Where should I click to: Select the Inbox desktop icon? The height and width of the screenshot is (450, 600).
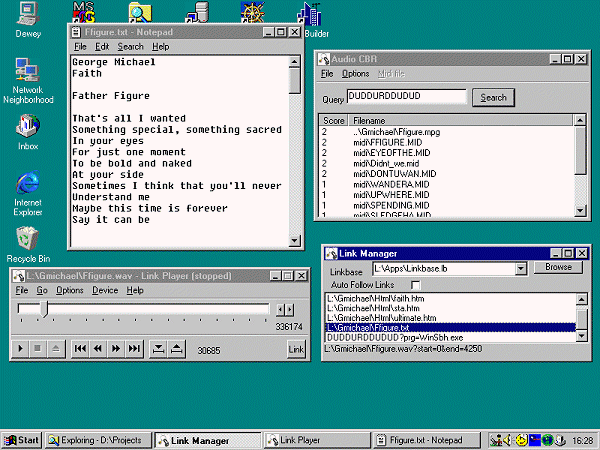point(27,128)
